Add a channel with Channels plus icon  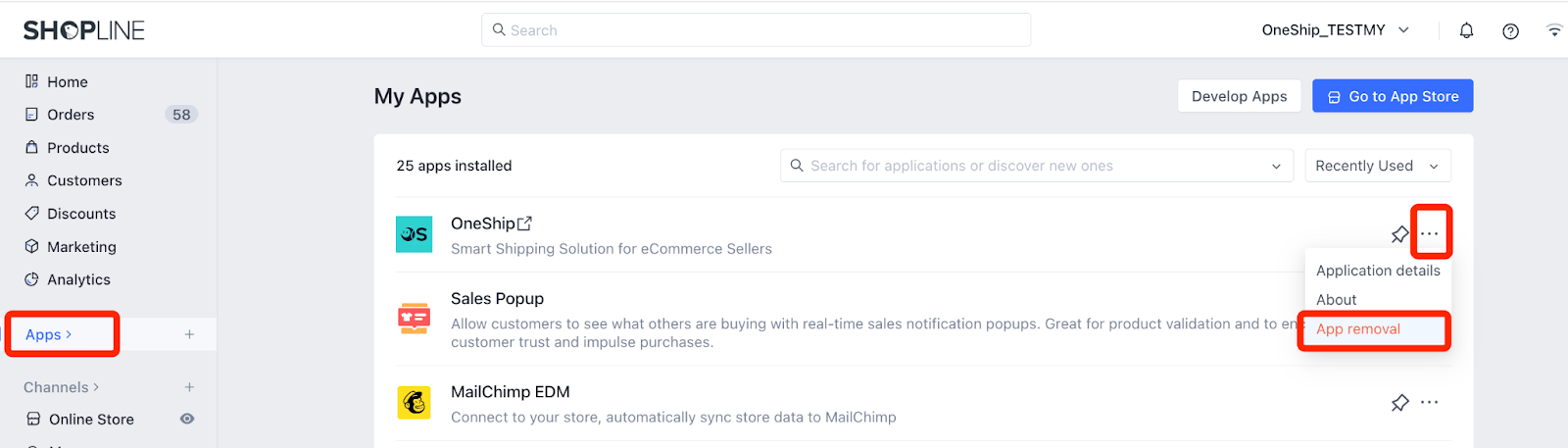189,387
